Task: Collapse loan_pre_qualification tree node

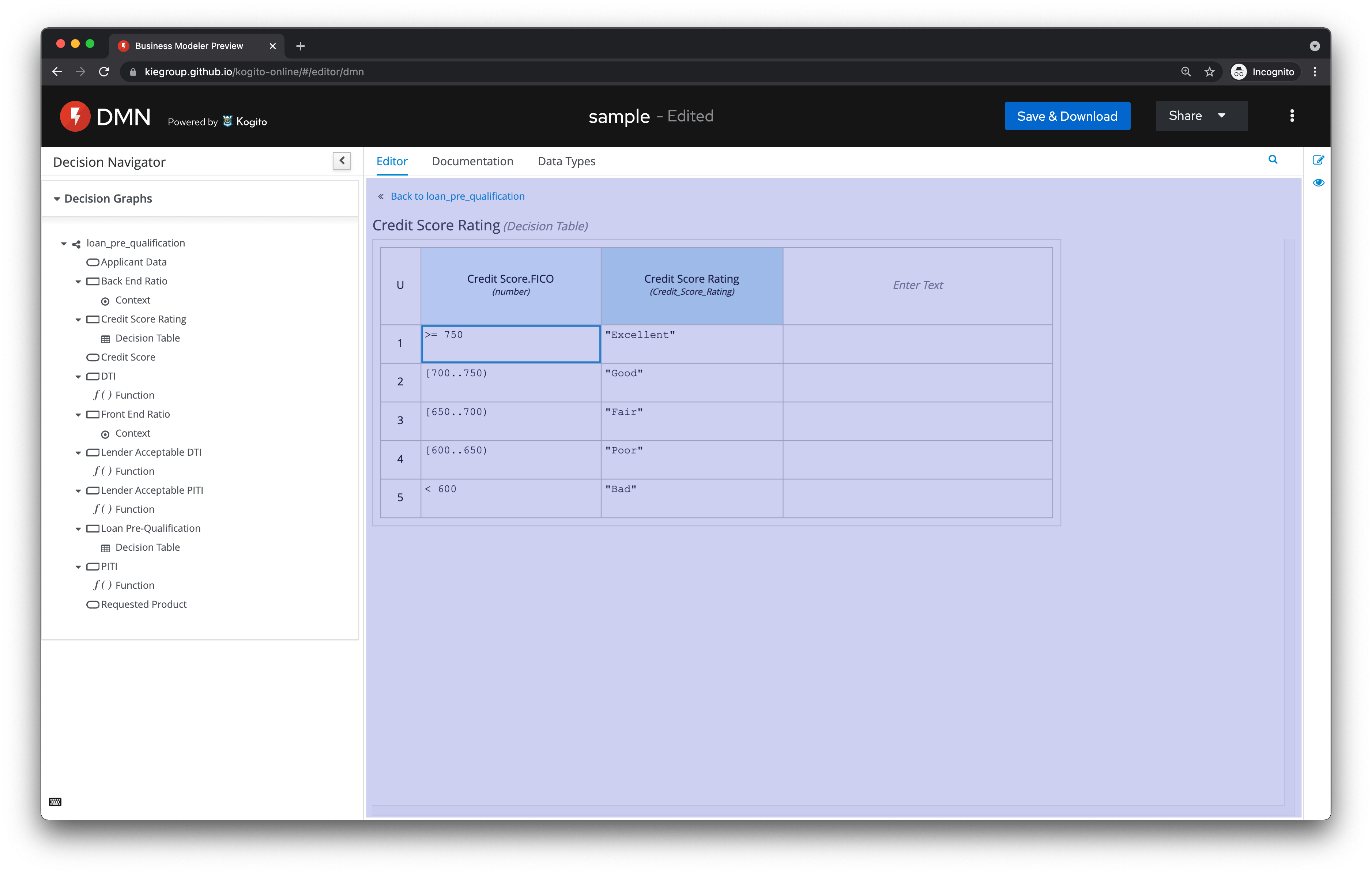Action: point(64,244)
